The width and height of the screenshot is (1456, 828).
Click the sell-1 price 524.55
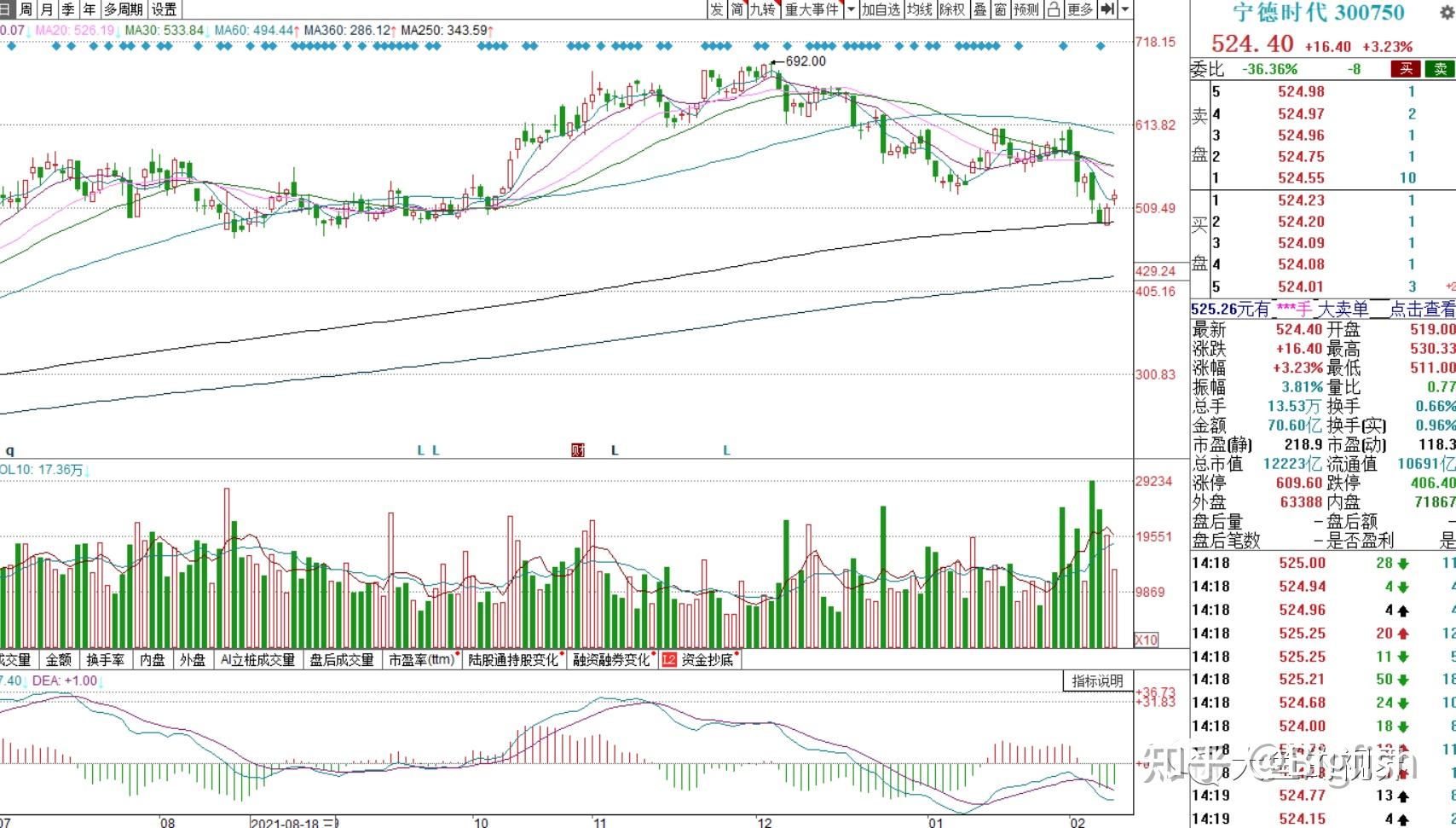(x=1301, y=177)
